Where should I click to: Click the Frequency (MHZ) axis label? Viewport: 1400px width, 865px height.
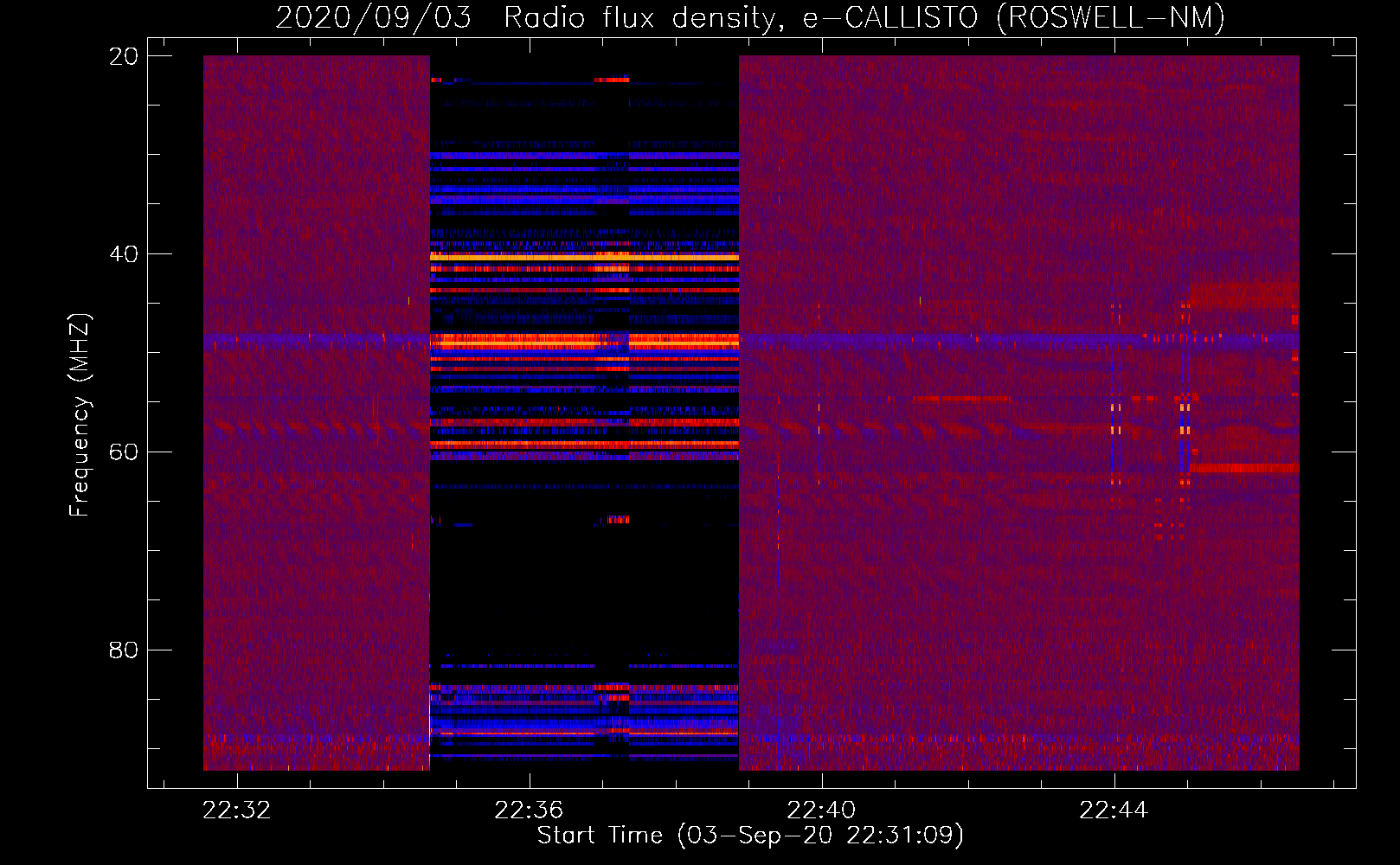(x=80, y=415)
